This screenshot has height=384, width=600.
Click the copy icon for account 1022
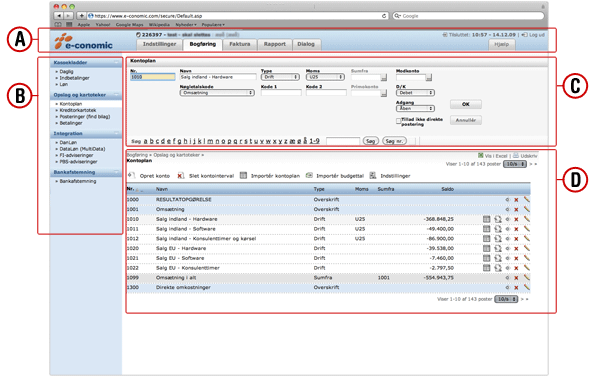click(497, 268)
